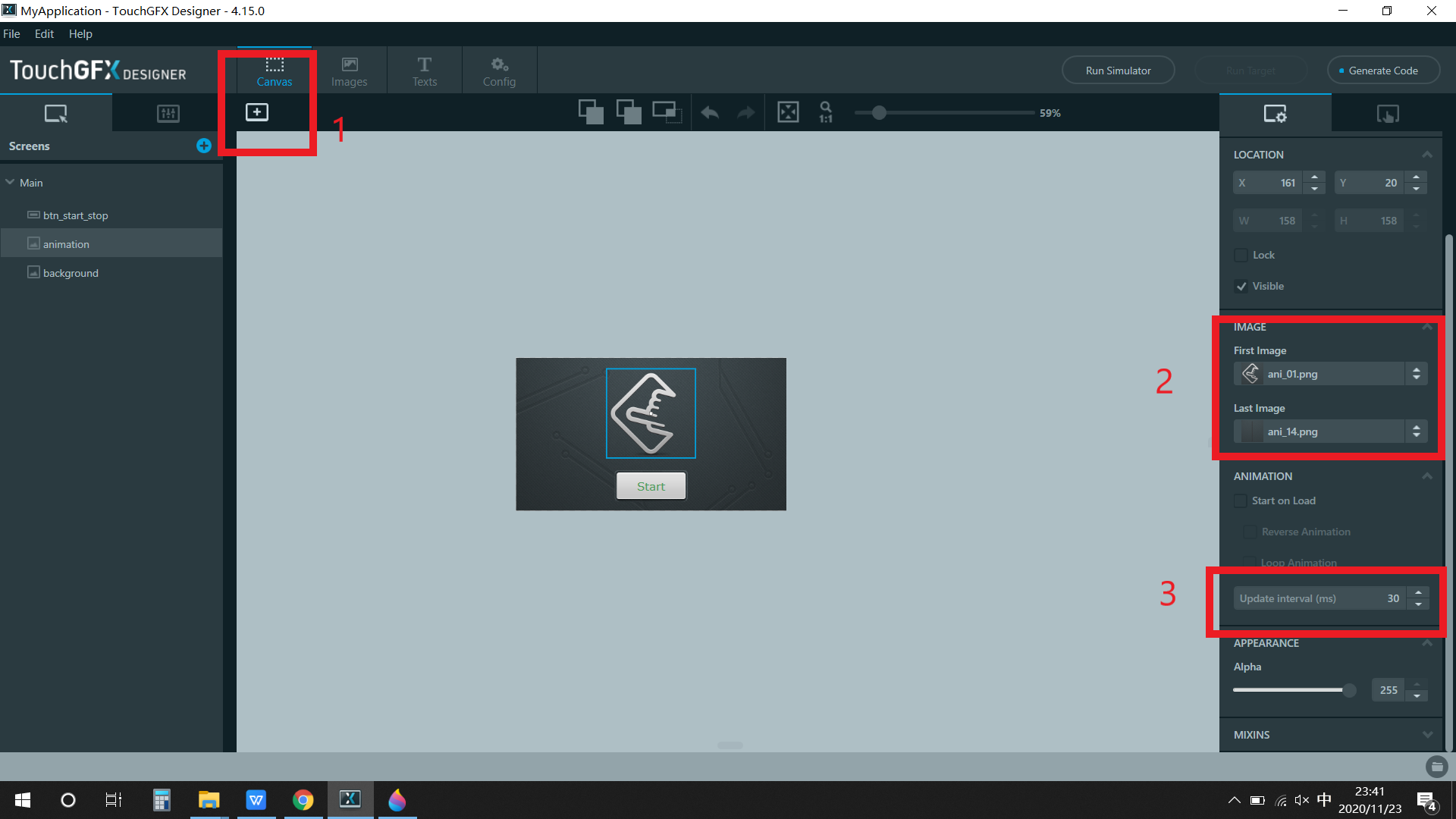The width and height of the screenshot is (1456, 819).
Task: Open the Edit menu
Action: pos(44,34)
